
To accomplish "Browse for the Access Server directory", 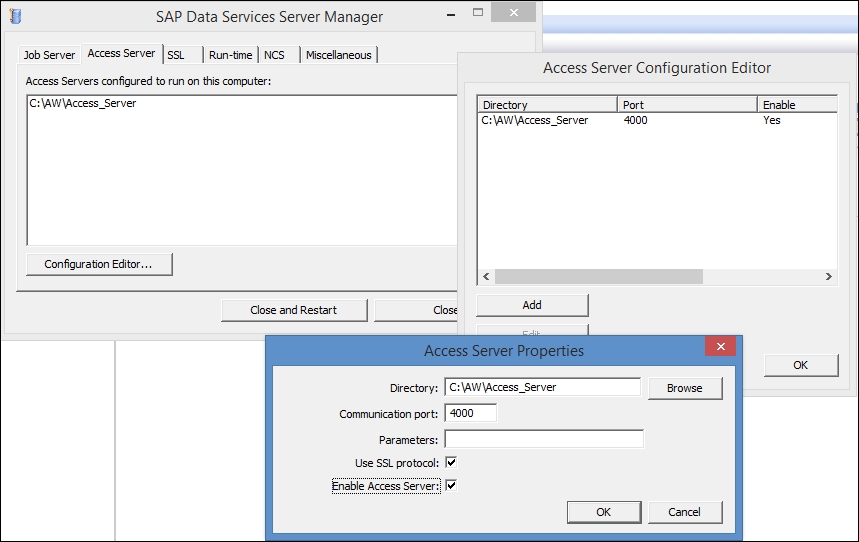I will tap(684, 388).
